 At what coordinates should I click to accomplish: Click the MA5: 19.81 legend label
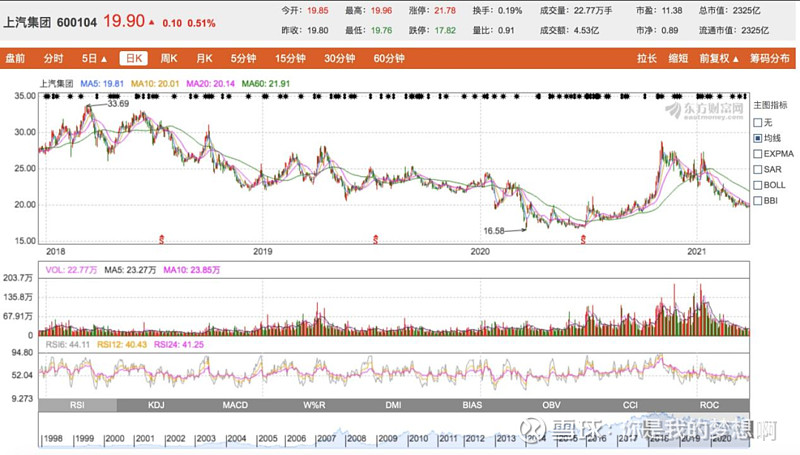pos(102,84)
